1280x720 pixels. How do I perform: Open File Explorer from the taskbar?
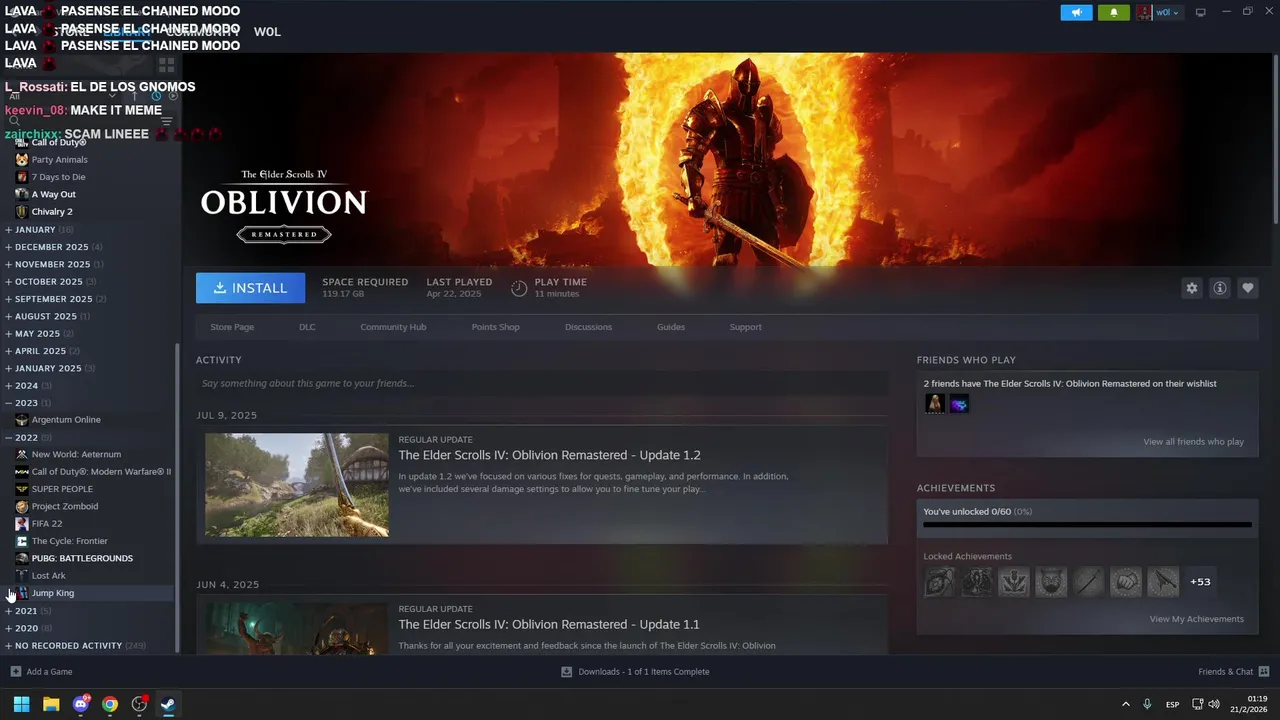tap(51, 704)
